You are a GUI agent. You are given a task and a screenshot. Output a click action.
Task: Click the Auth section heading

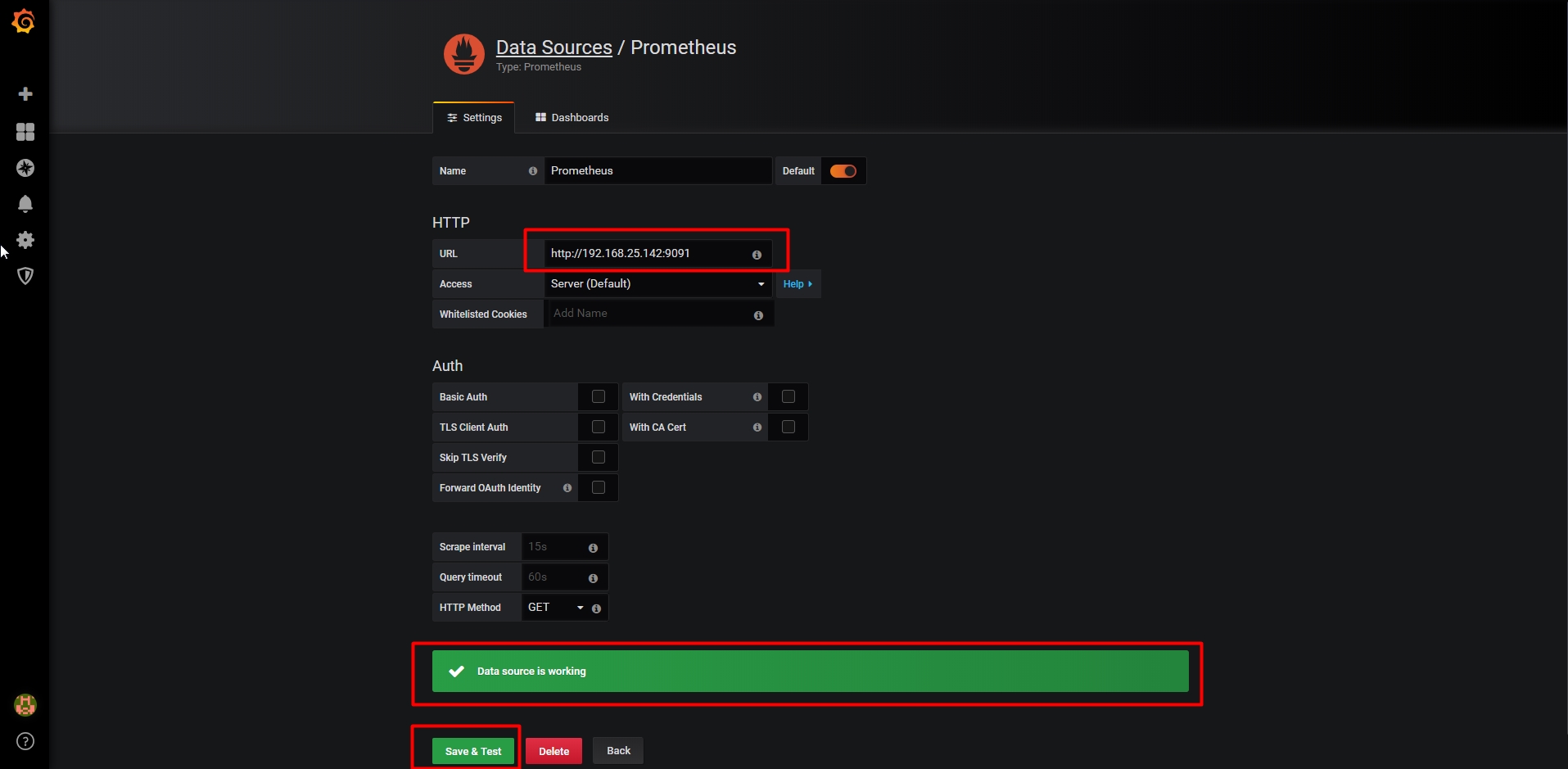point(448,366)
